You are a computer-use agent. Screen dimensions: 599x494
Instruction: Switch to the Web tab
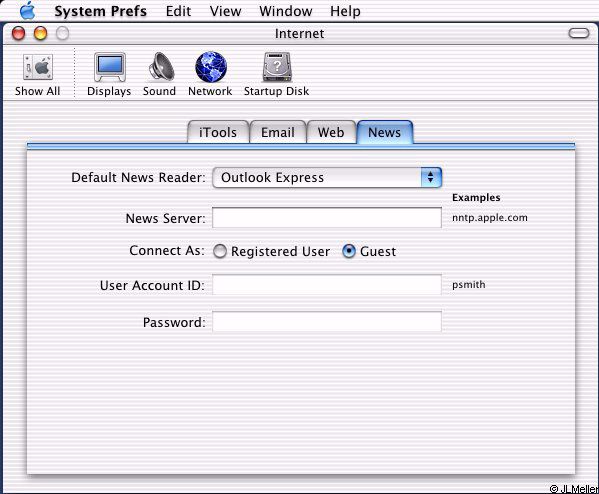point(331,132)
